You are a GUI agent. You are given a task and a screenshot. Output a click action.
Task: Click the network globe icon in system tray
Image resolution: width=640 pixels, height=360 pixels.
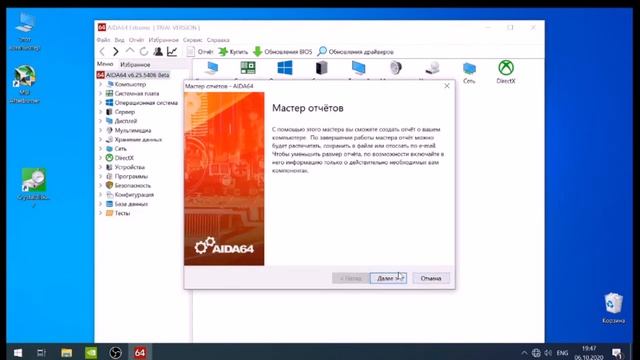pos(536,353)
